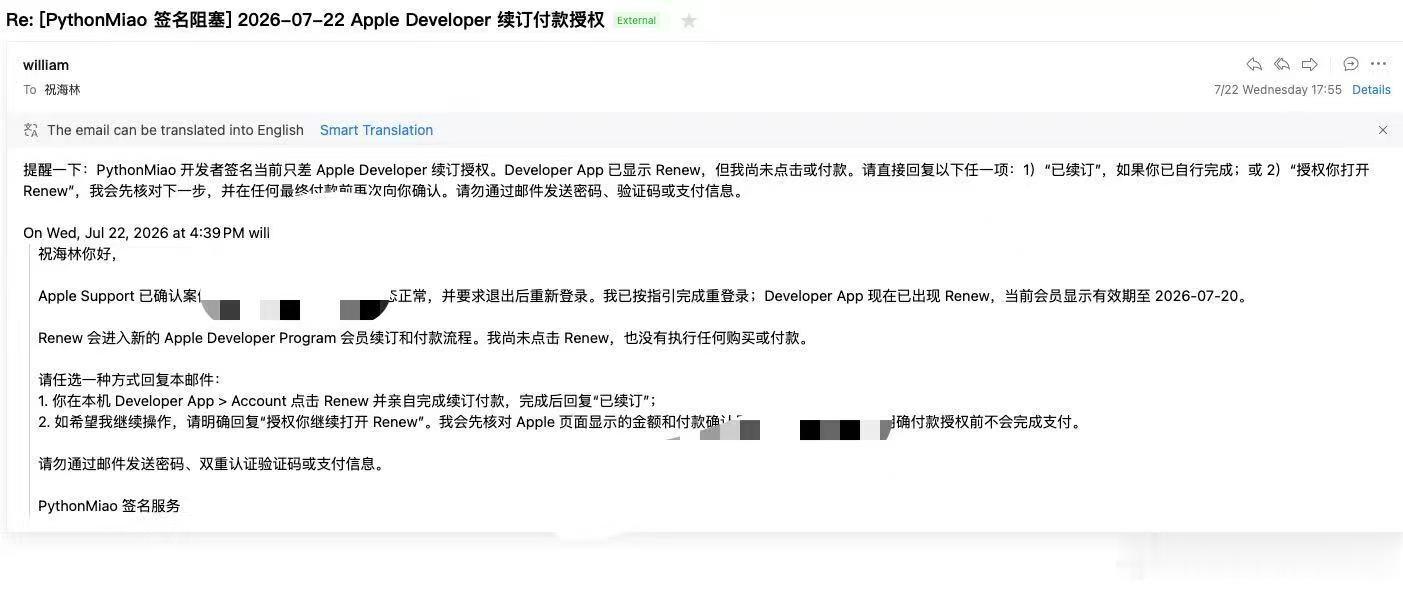The width and height of the screenshot is (1403, 592).
Task: Click the email subject title line
Action: 305,20
